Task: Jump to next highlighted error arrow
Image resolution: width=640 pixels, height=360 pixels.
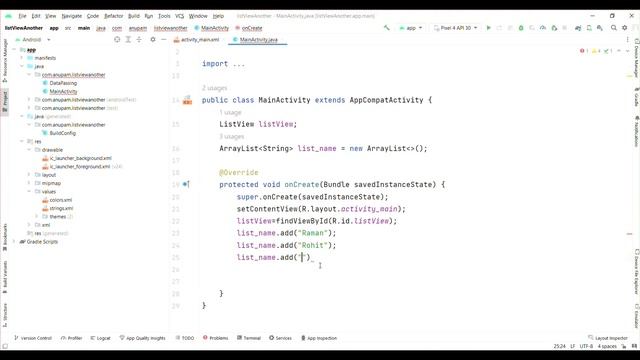Action: (x=627, y=51)
